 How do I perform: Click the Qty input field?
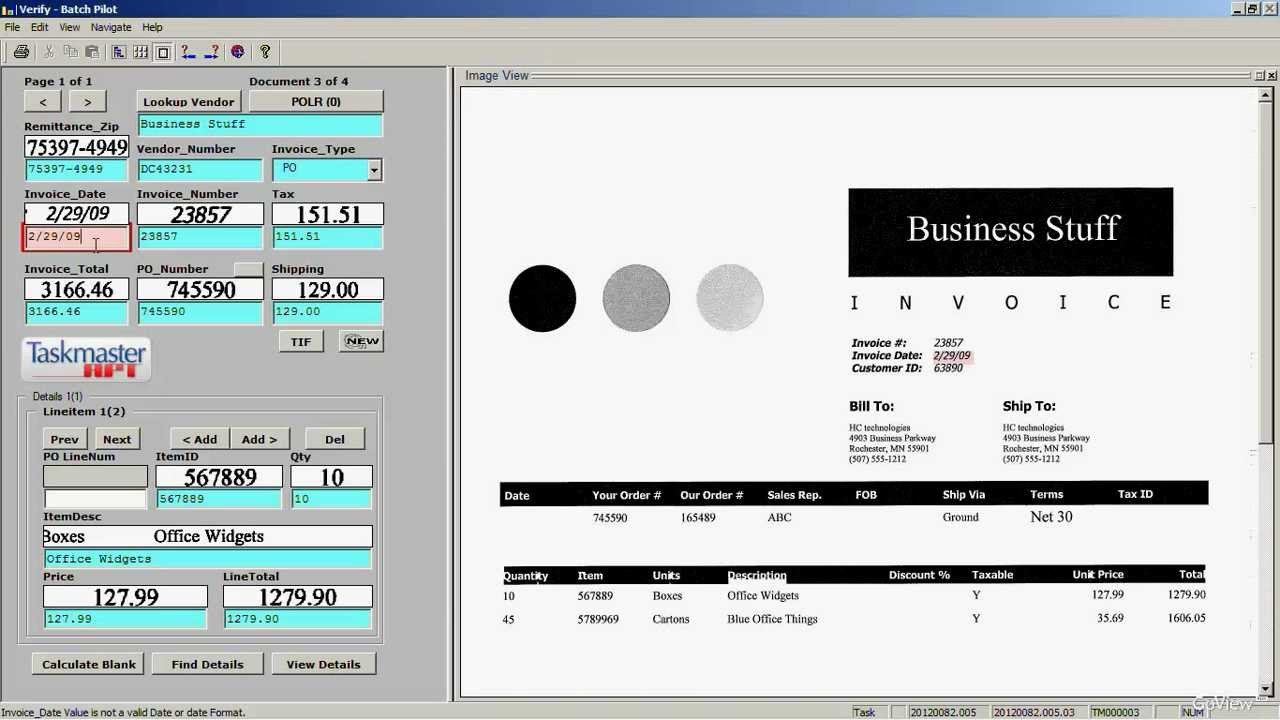pyautogui.click(x=331, y=499)
